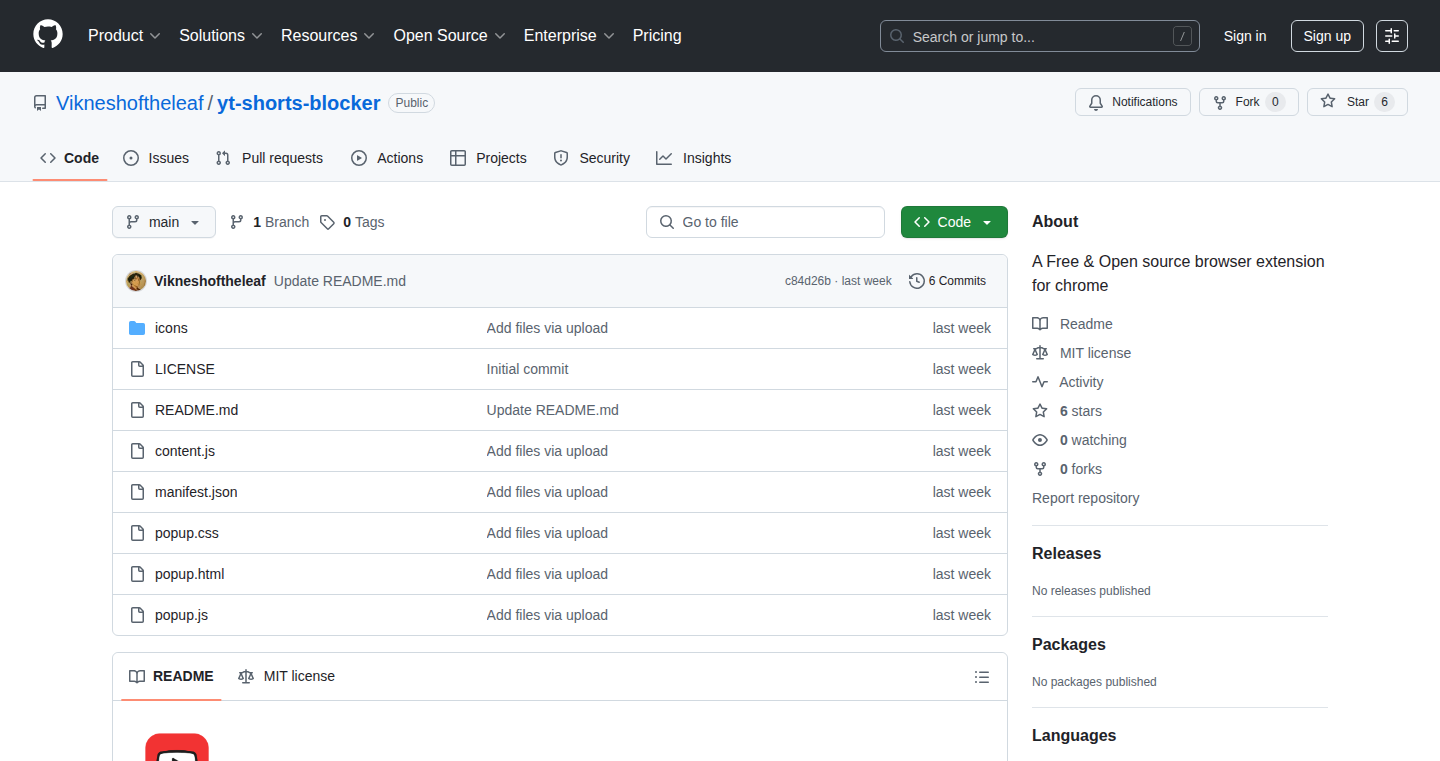Sign in to GitHub
The width and height of the screenshot is (1440, 761).
(1245, 36)
